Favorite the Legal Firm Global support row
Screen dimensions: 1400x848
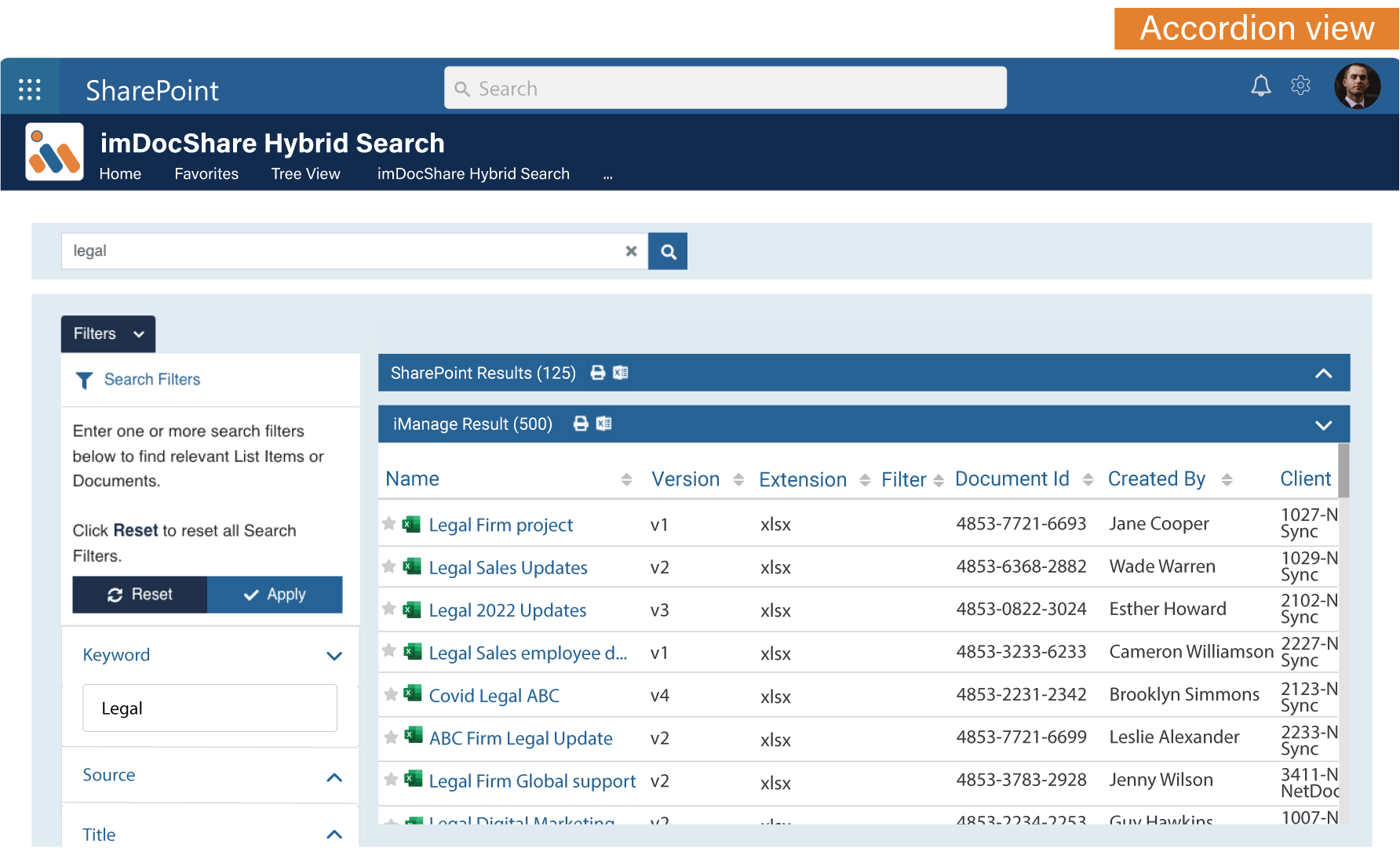(x=390, y=779)
